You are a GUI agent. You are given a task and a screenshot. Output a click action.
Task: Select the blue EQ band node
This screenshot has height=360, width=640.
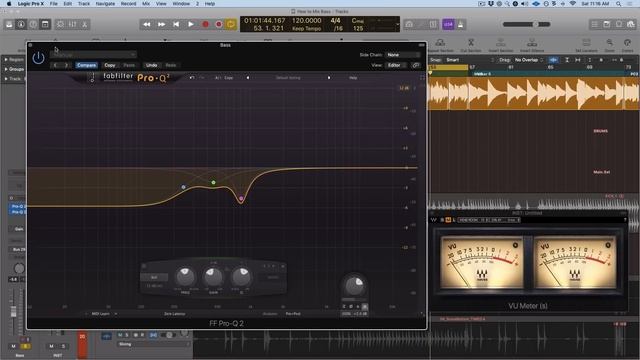(x=184, y=187)
